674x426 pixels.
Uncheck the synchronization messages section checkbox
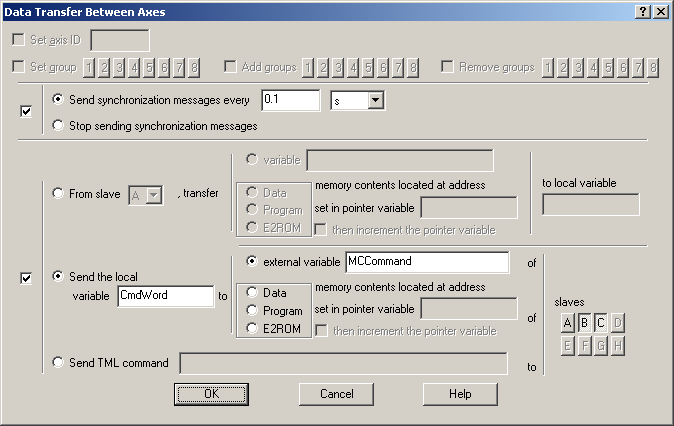coord(27,110)
